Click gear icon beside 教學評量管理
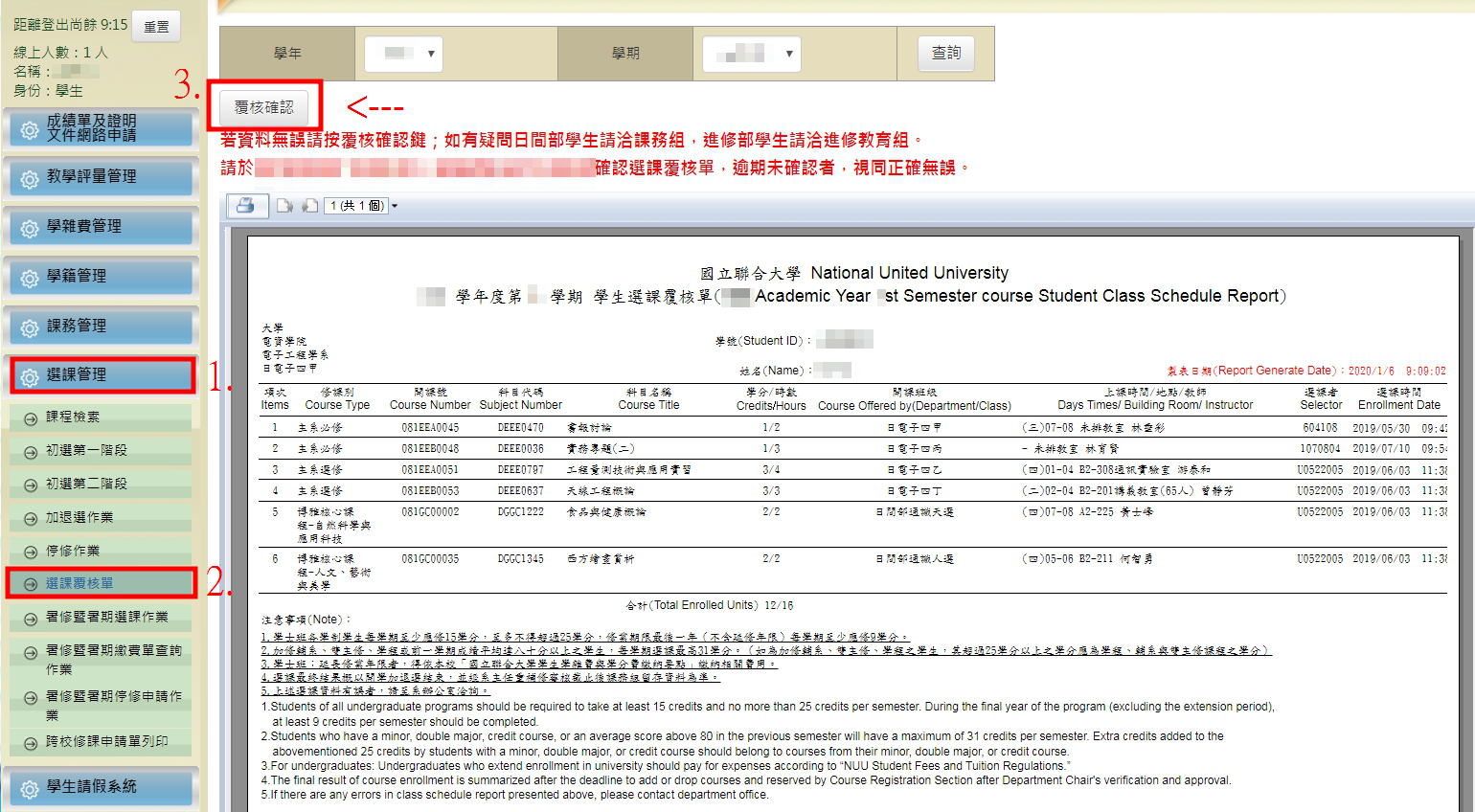The height and width of the screenshot is (812, 1475). click(30, 179)
